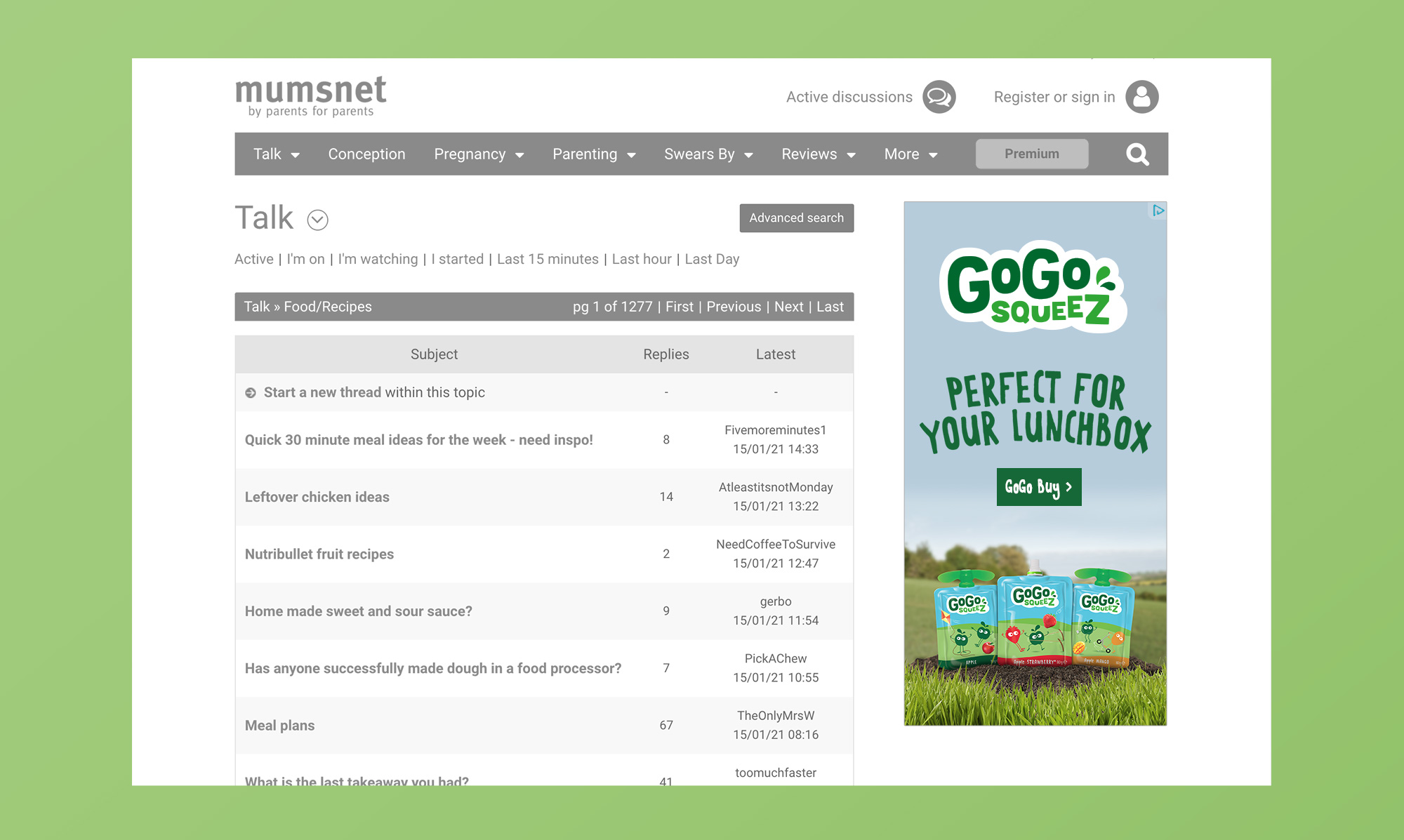Go to Next page of threads
The image size is (1404, 840).
[x=788, y=307]
